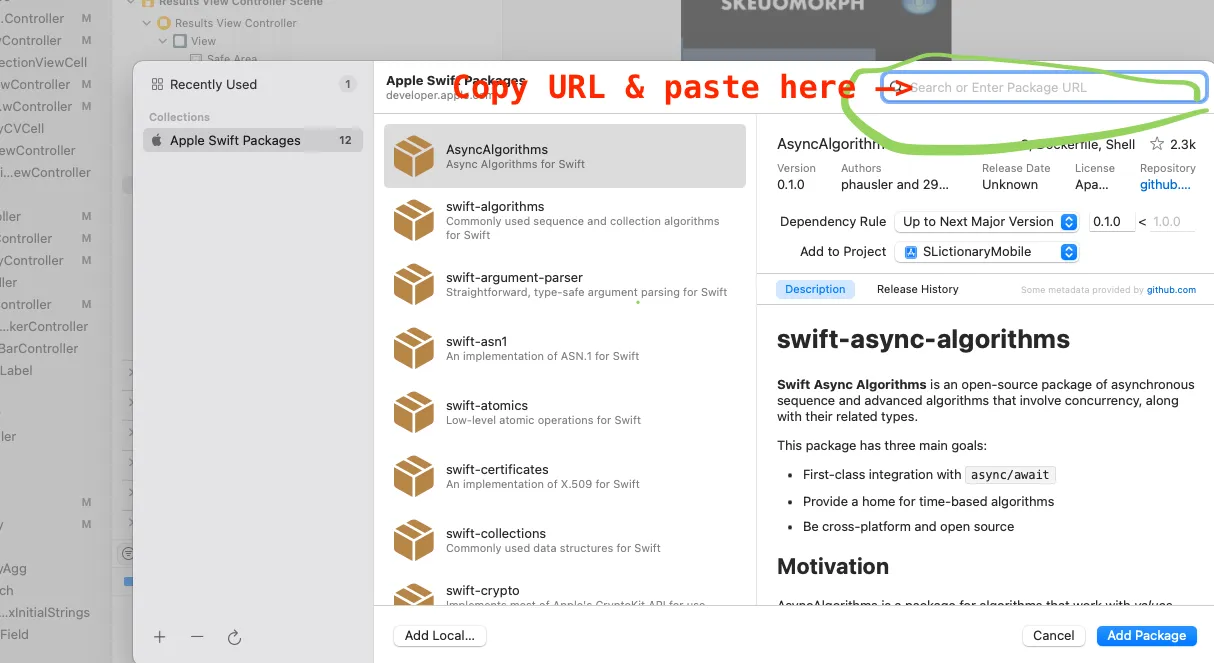Click the Add Package button
The width and height of the screenshot is (1214, 663).
click(1146, 635)
